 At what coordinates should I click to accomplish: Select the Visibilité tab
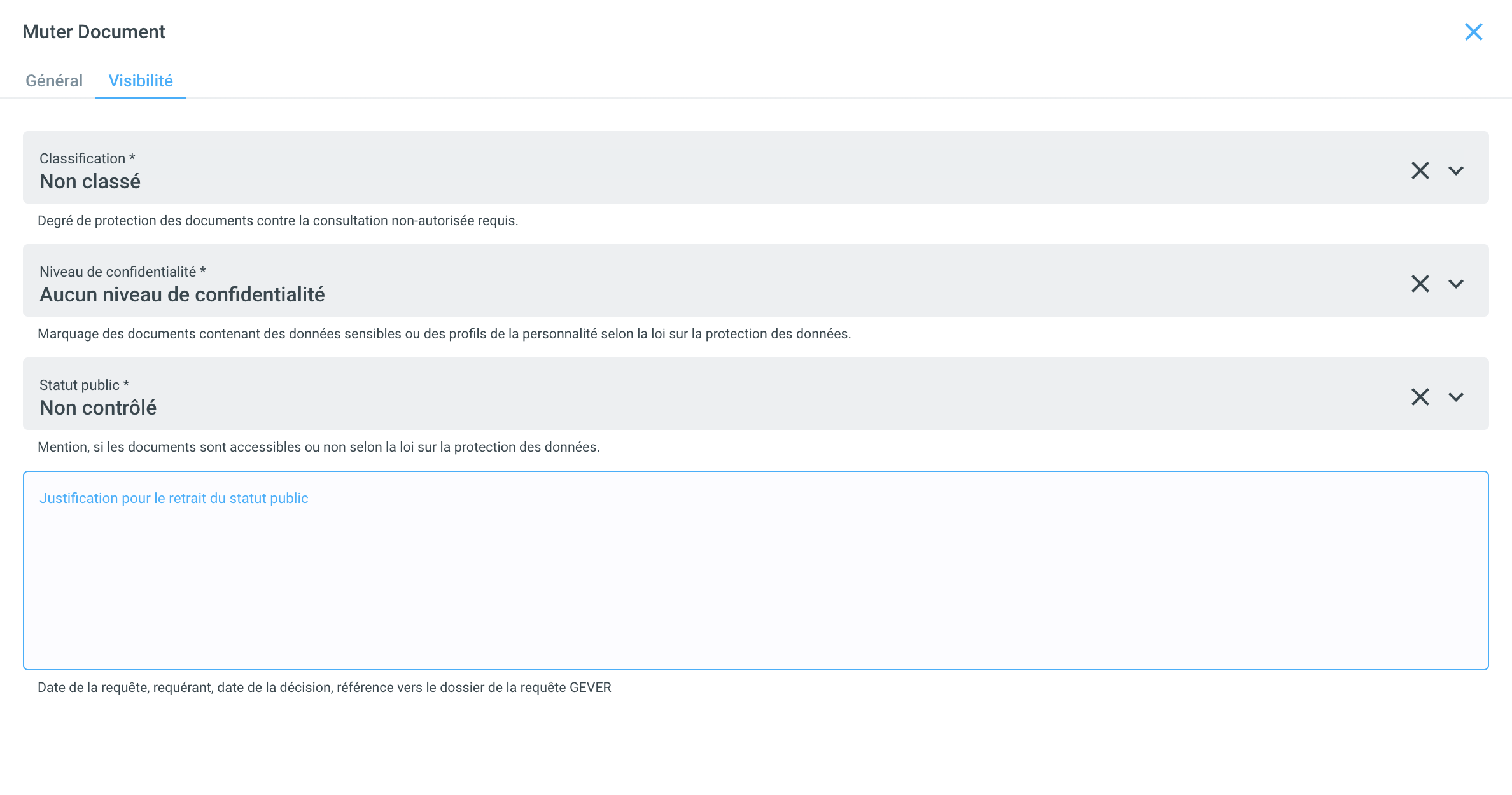click(x=141, y=81)
